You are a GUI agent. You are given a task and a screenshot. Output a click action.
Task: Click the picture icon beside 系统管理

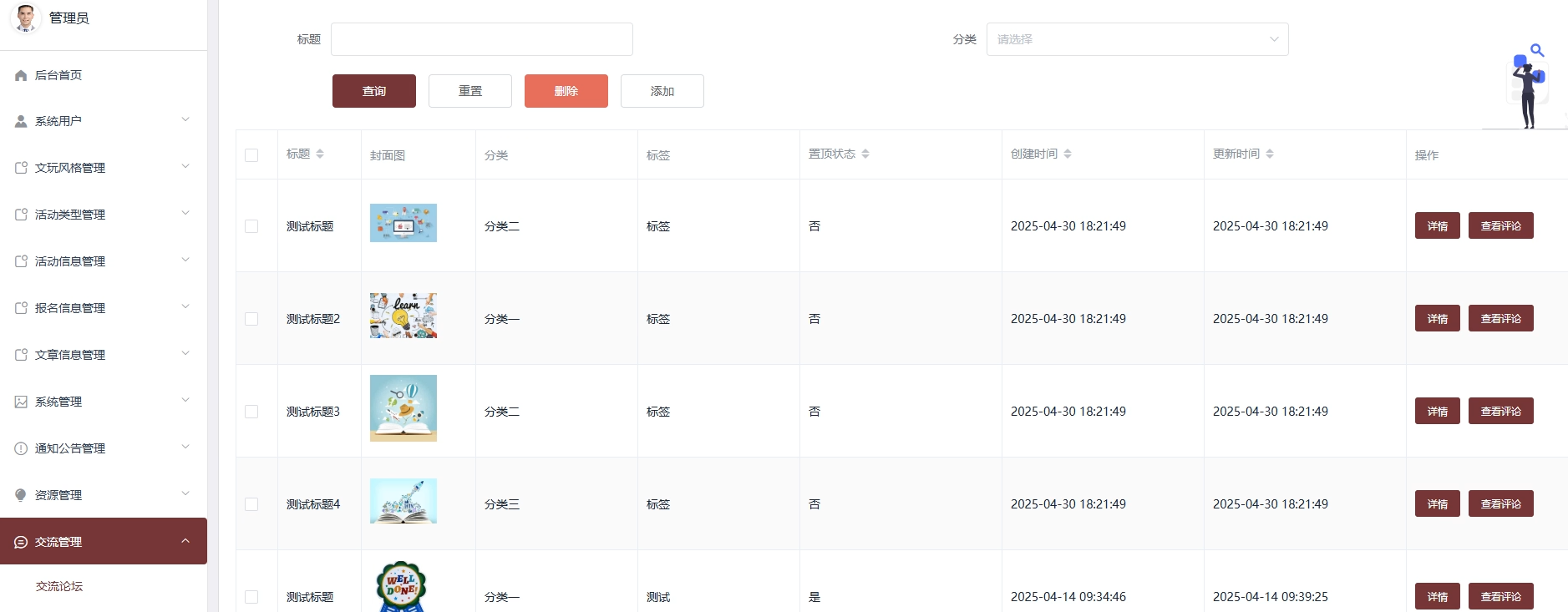coord(21,402)
